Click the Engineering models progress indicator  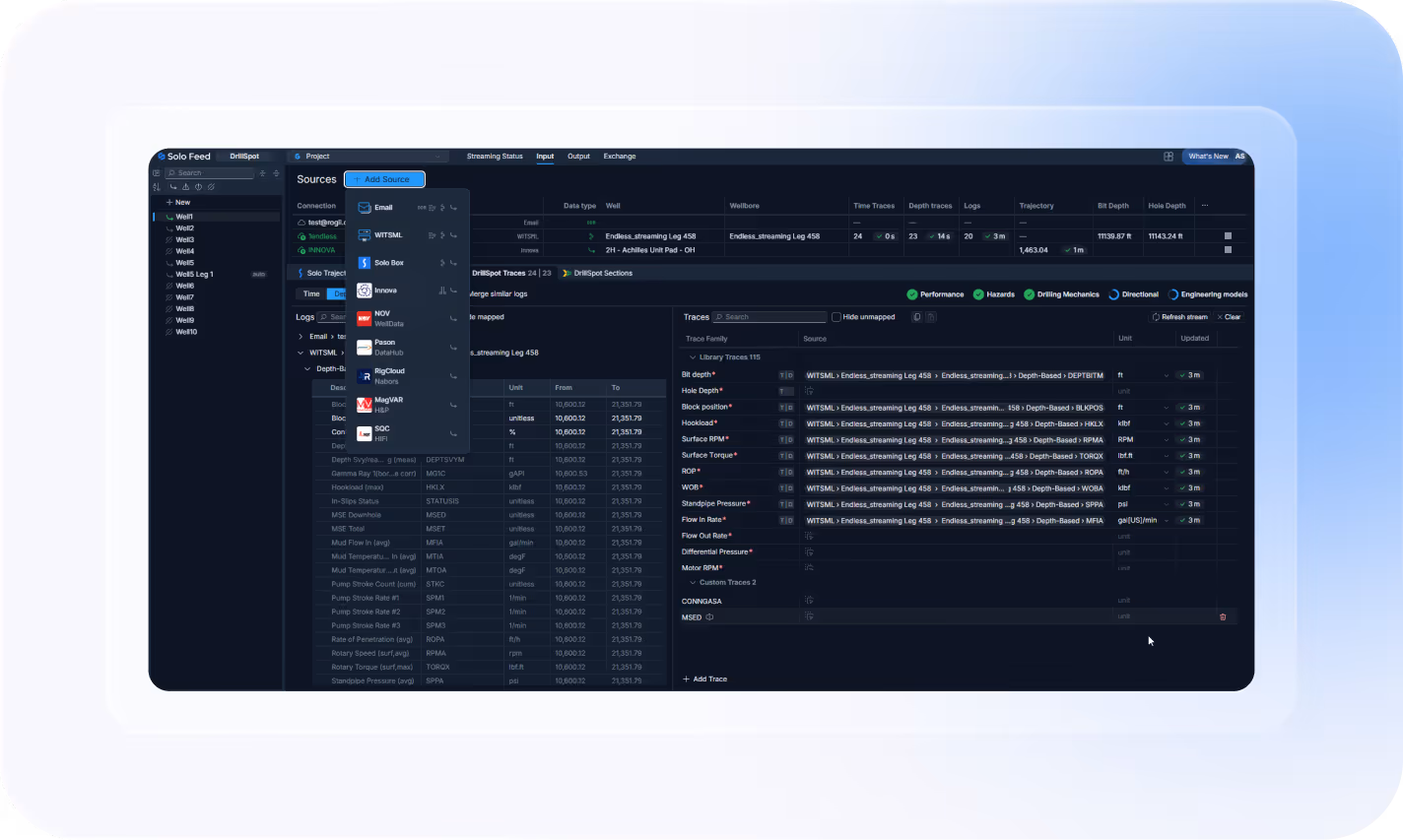(x=1208, y=294)
